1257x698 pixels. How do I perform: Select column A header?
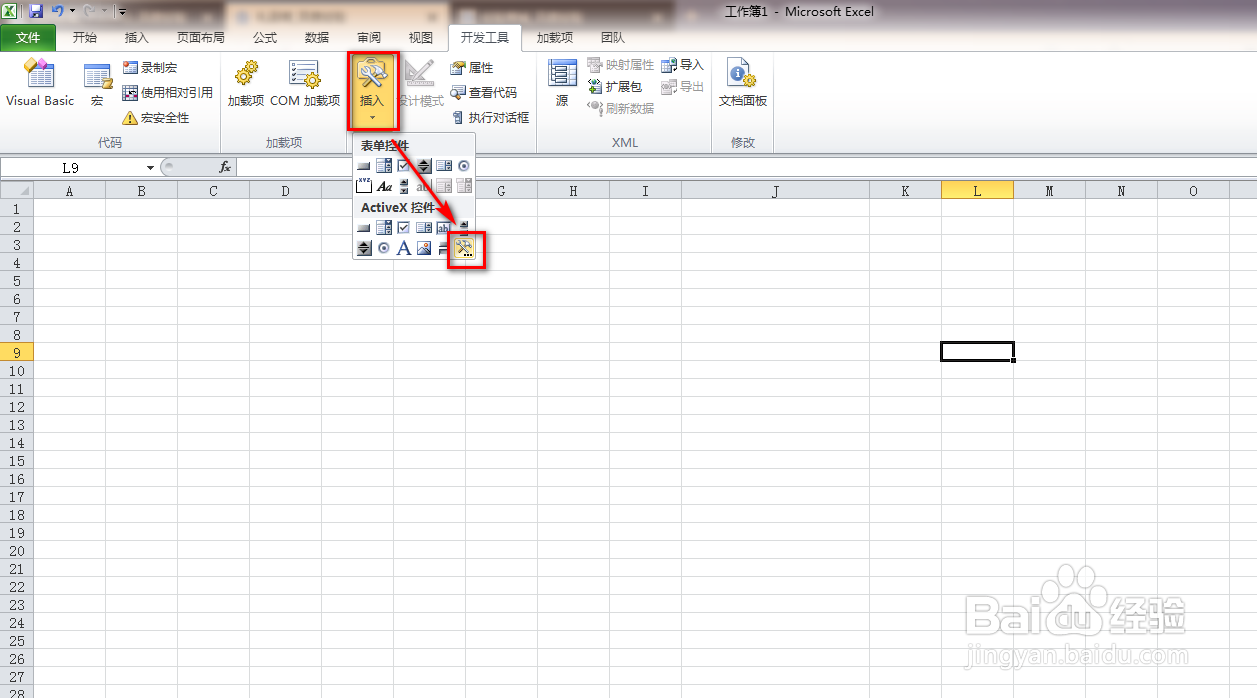69,190
